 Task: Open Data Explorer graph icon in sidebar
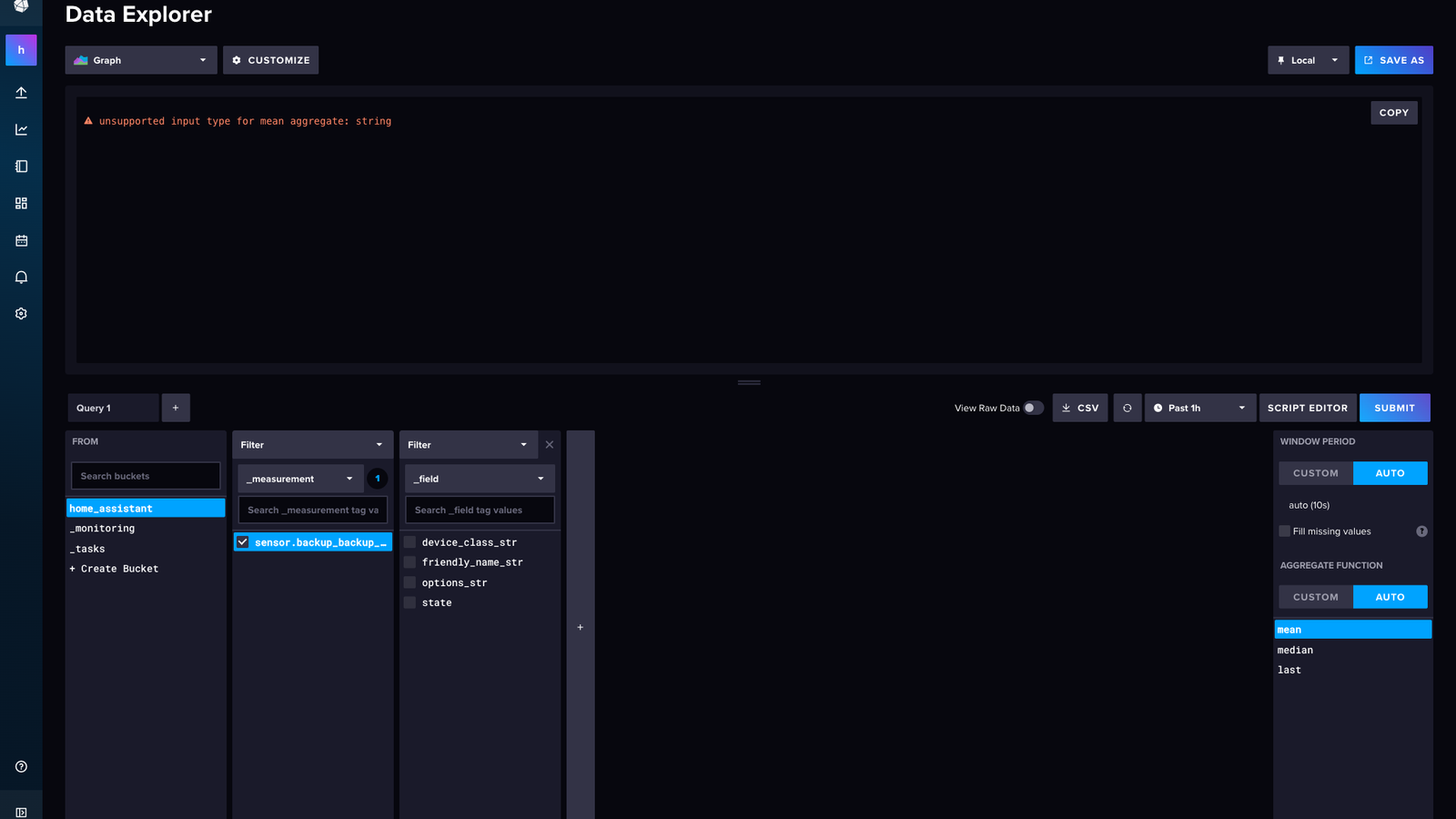point(21,129)
